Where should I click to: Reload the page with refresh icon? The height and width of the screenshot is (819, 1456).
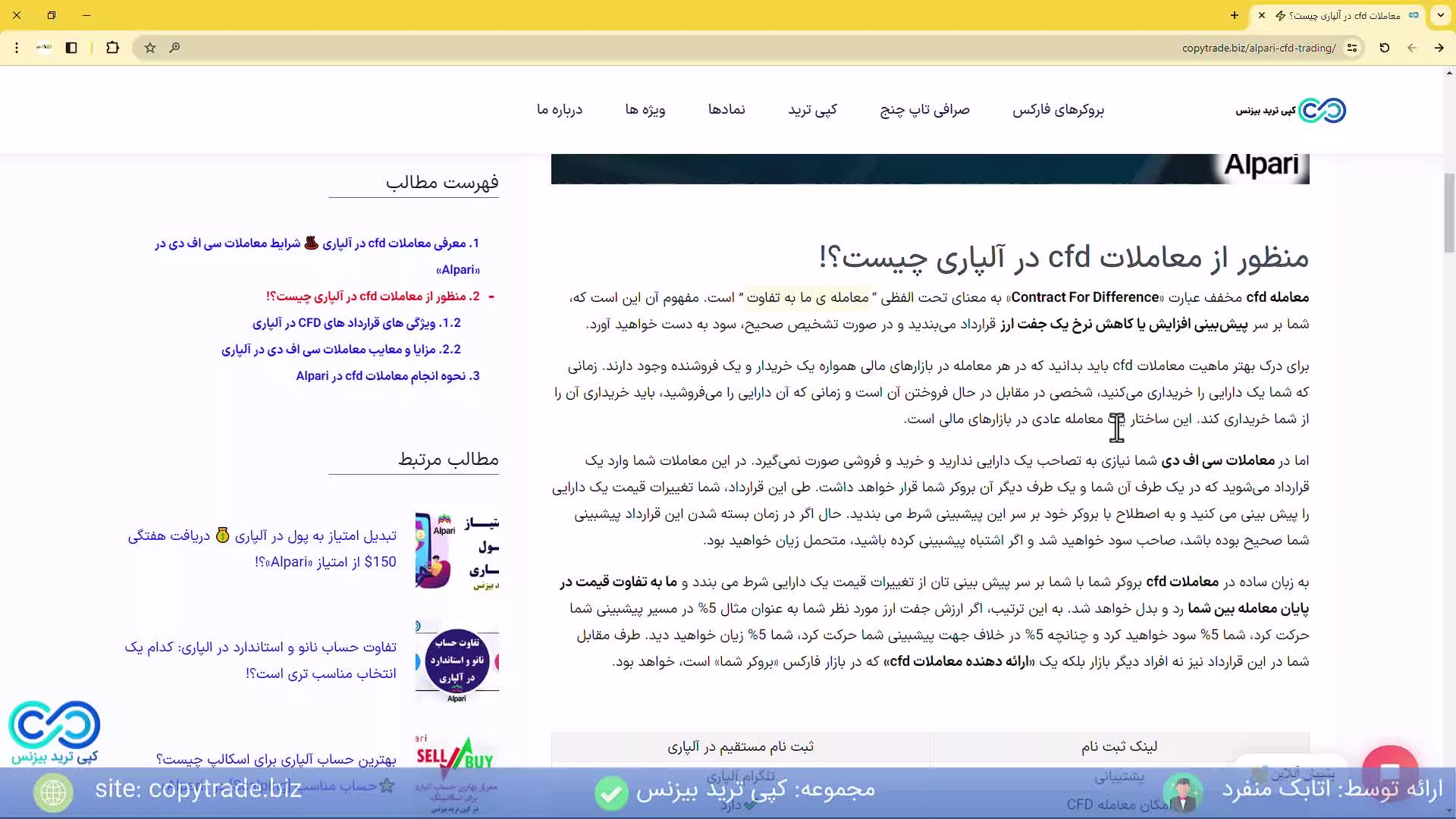coord(1384,48)
